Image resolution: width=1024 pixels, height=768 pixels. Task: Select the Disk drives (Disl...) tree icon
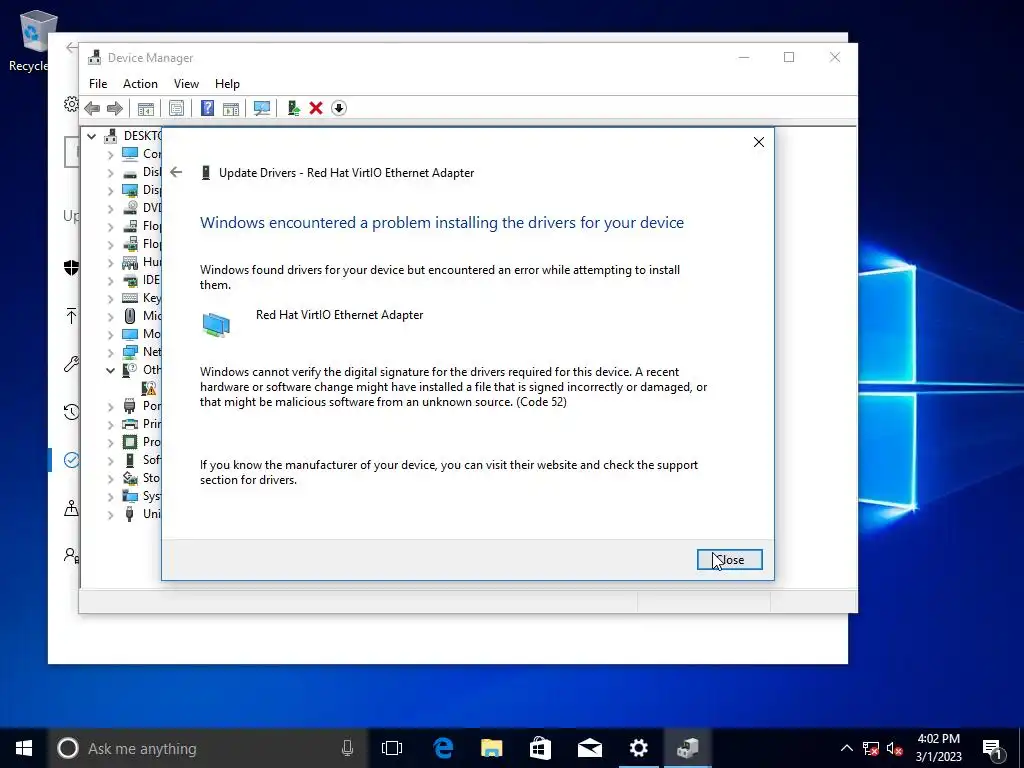(x=130, y=172)
